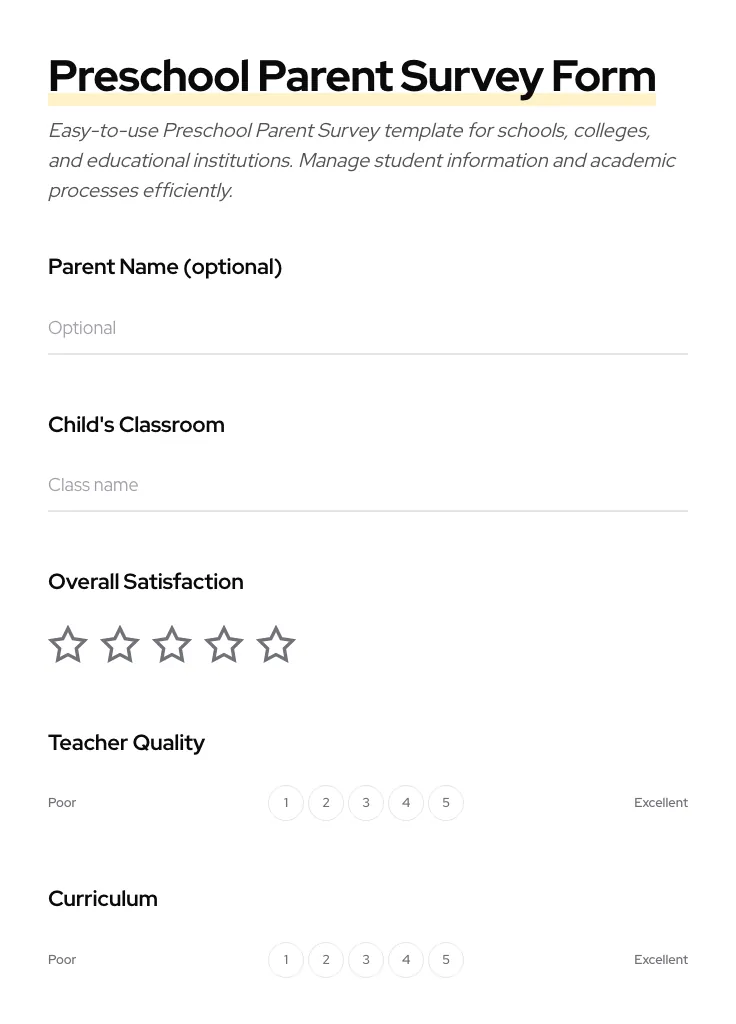Rate Teacher Quality as 5
736x1024 pixels.
point(446,802)
